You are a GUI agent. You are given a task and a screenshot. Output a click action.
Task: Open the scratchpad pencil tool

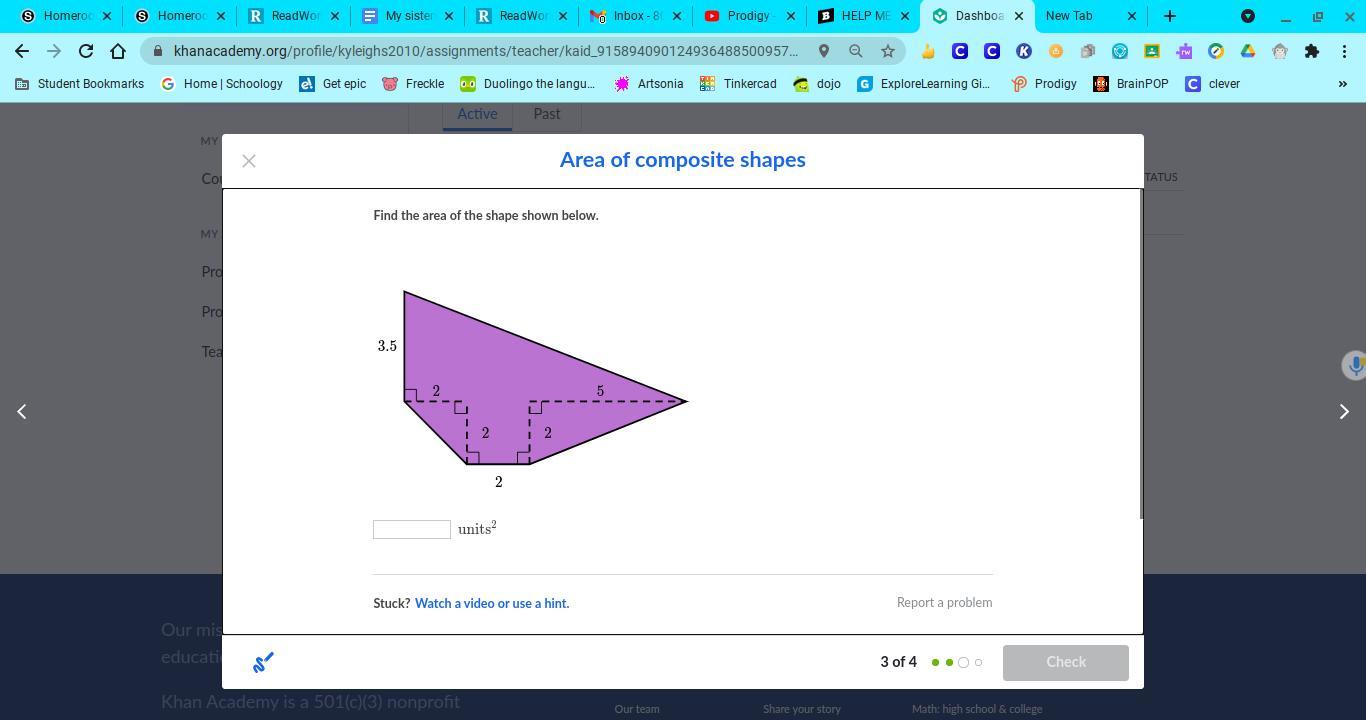click(263, 662)
